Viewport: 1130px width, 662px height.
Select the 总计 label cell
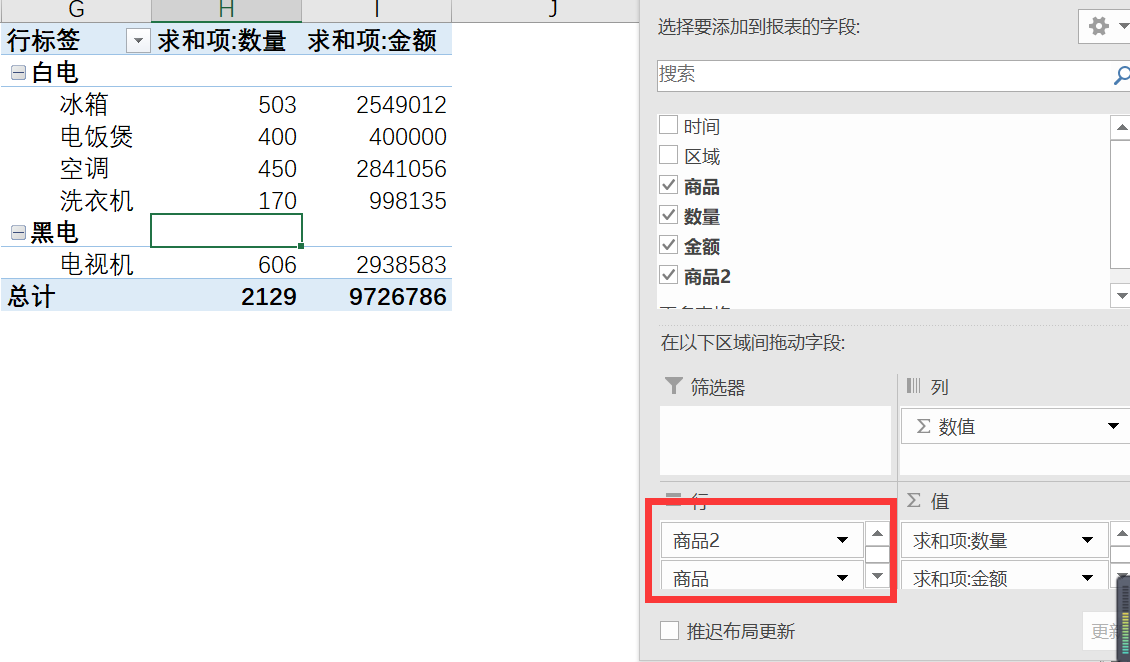tap(76, 296)
